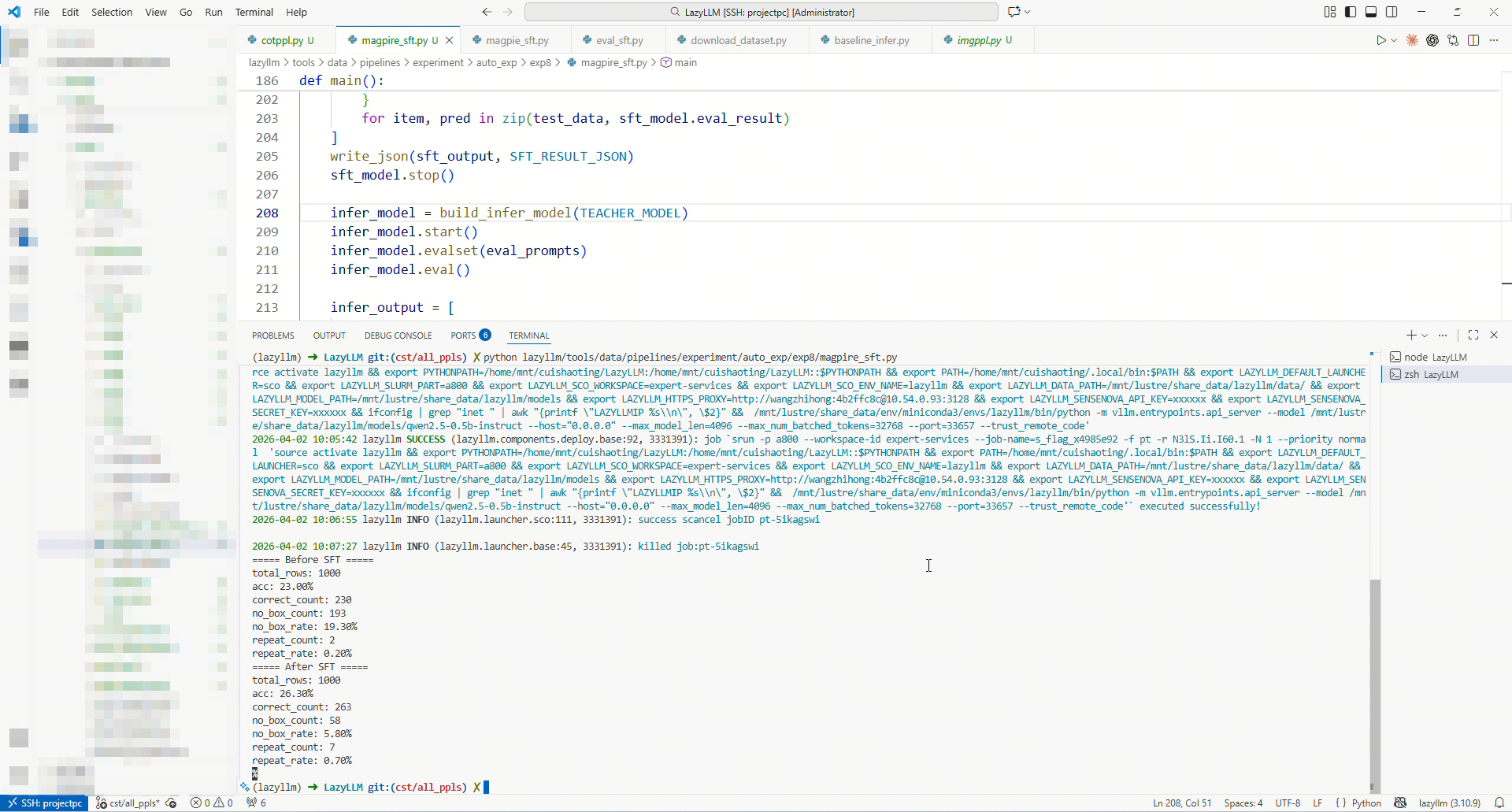Open the DEBUG CONSOLE panel tab
This screenshot has width=1512, height=812.
[x=398, y=336]
